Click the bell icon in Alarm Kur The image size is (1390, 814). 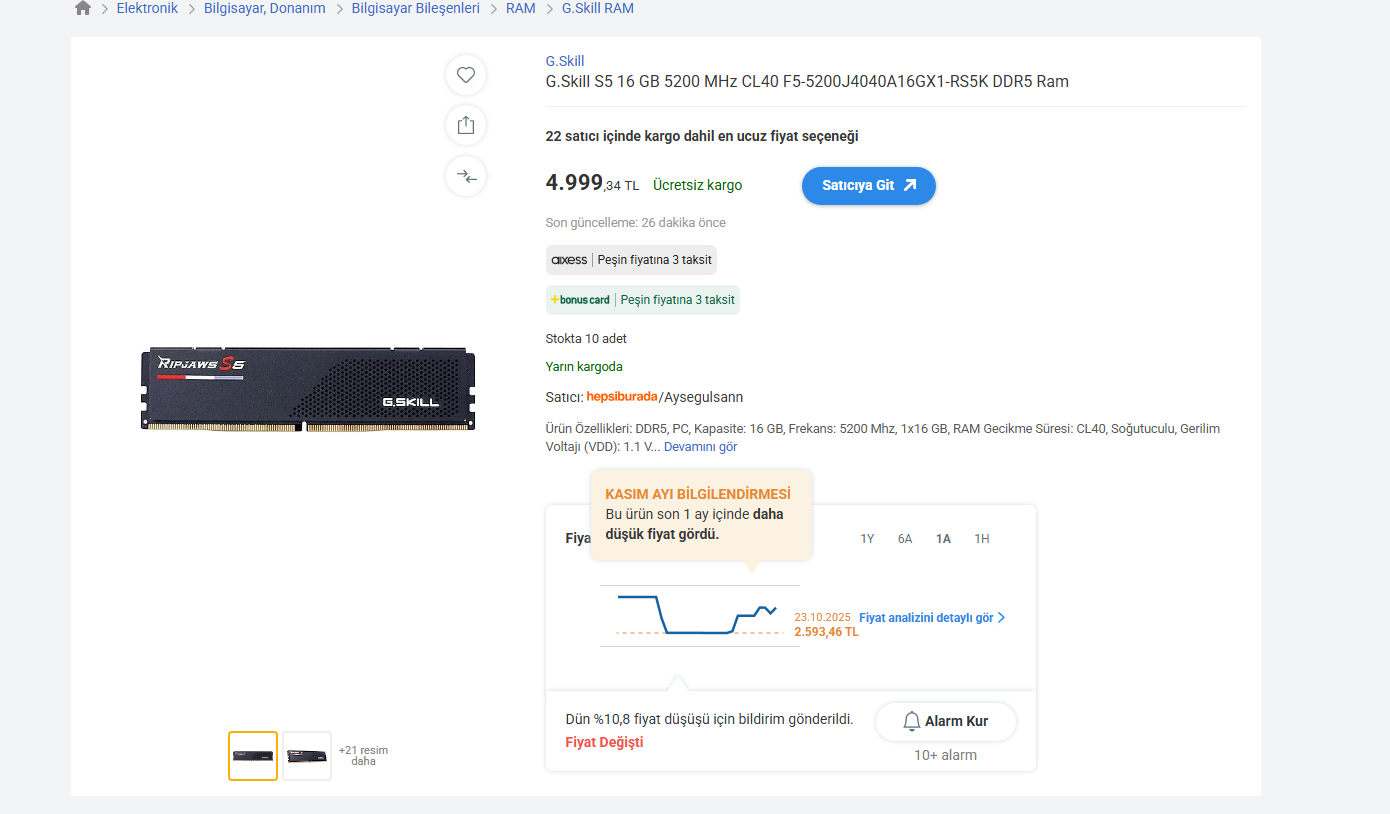pos(911,721)
